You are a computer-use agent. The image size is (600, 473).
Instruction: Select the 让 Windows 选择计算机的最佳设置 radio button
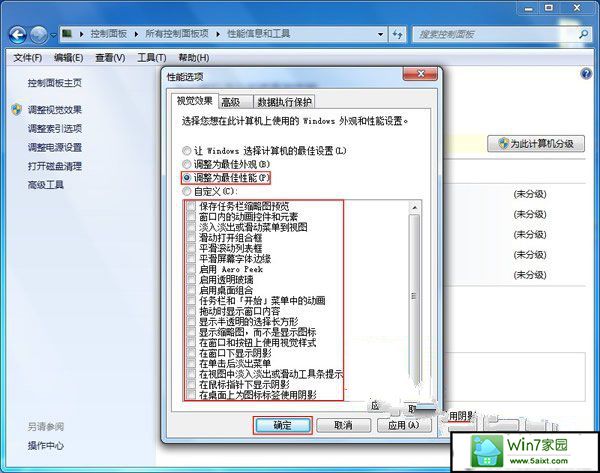click(186, 150)
